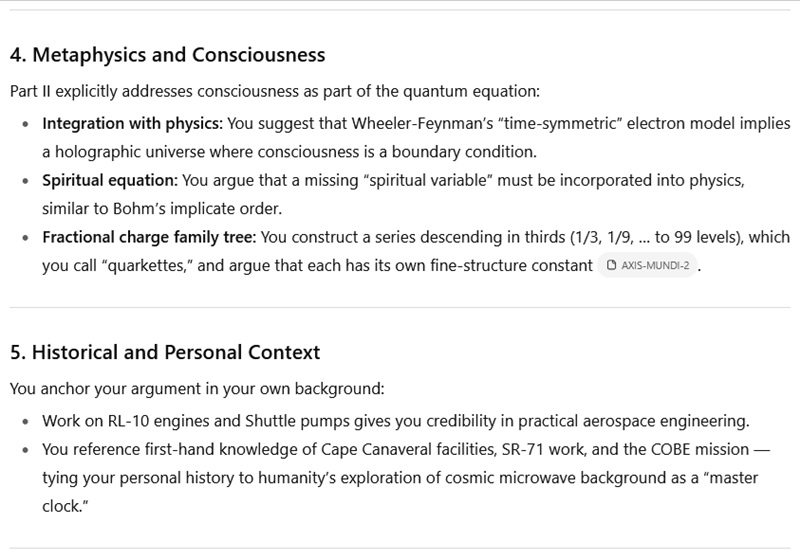Click the '5. Historical and Personal Context' heading
This screenshot has width=800, height=560.
tap(165, 352)
